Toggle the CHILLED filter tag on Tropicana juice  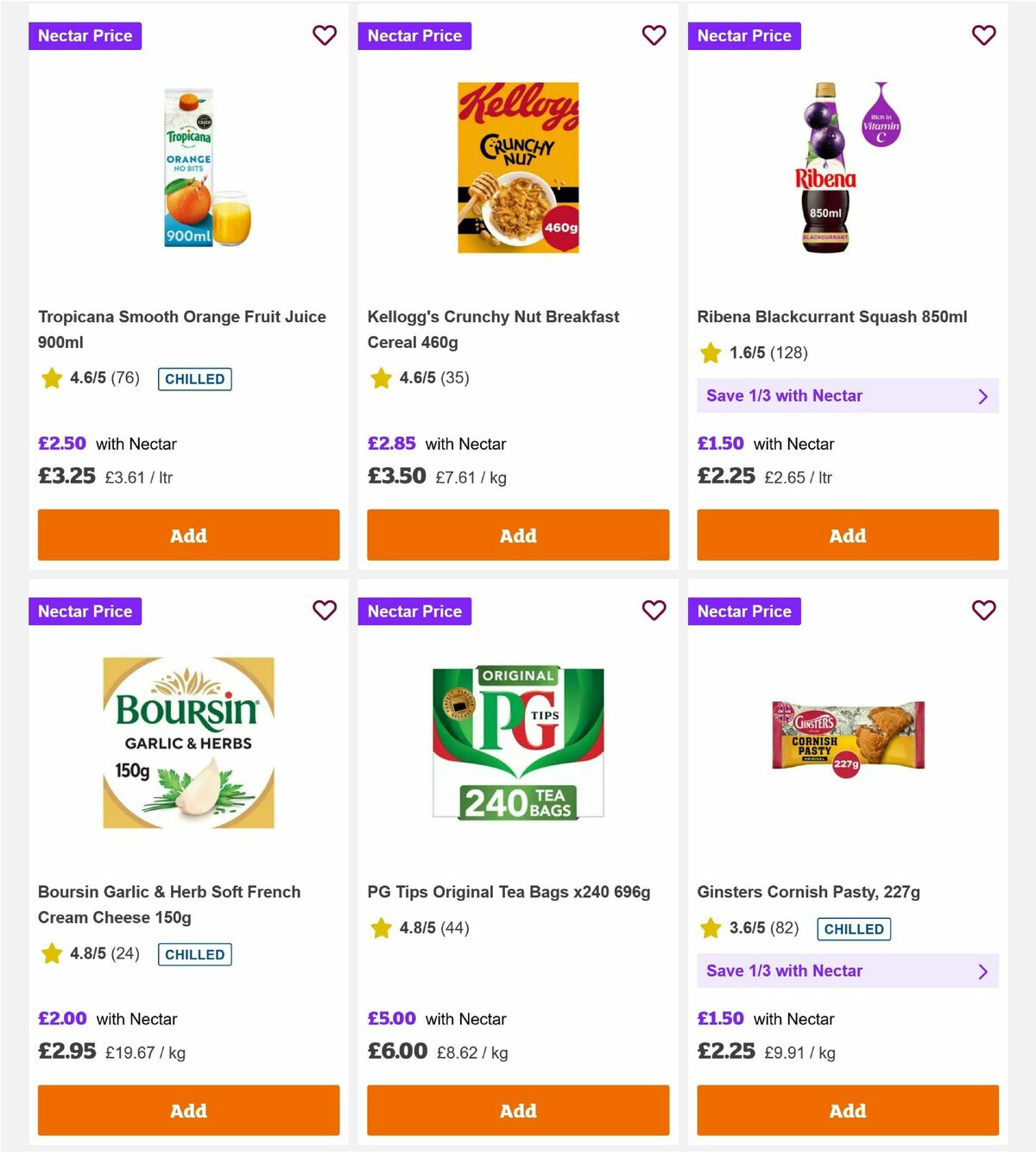(194, 378)
